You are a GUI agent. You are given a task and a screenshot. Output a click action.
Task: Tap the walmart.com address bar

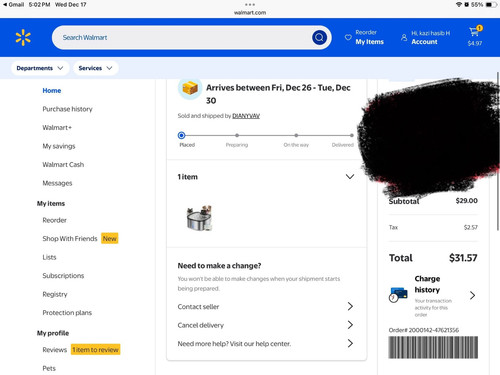250,13
